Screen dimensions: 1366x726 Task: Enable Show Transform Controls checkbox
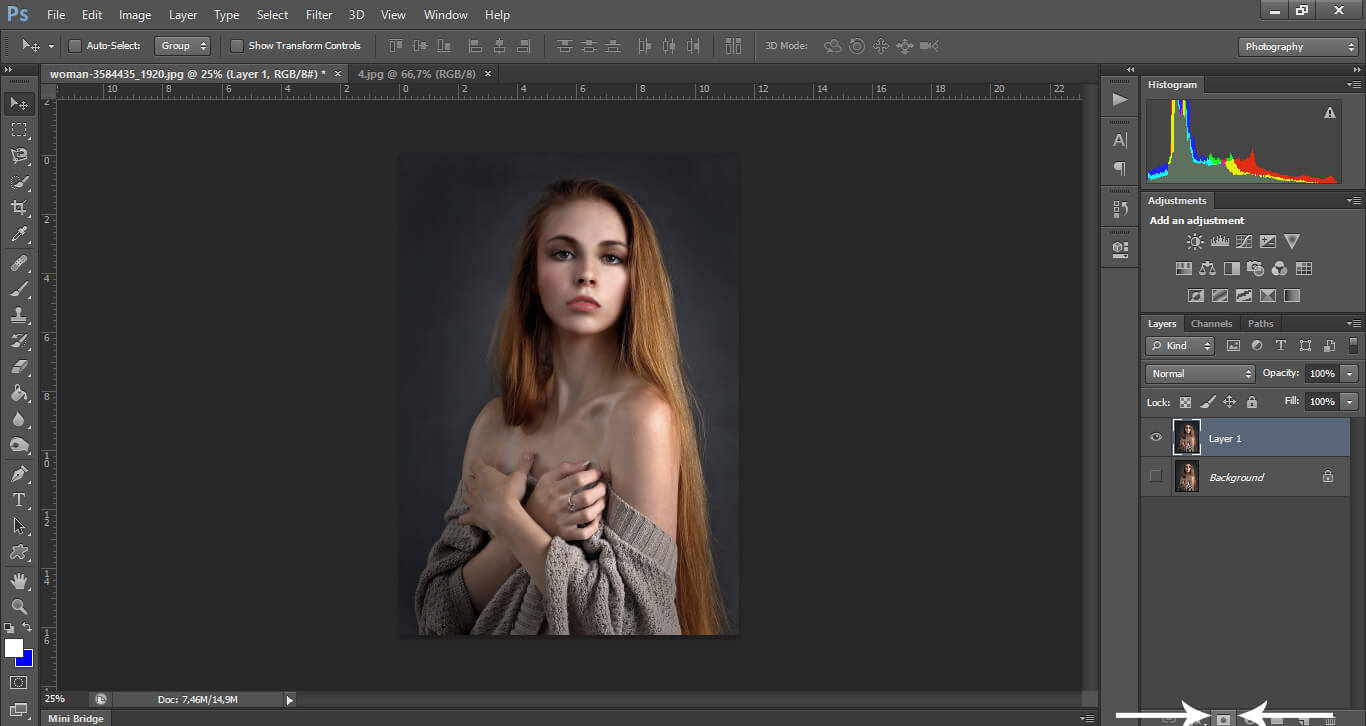coord(237,46)
